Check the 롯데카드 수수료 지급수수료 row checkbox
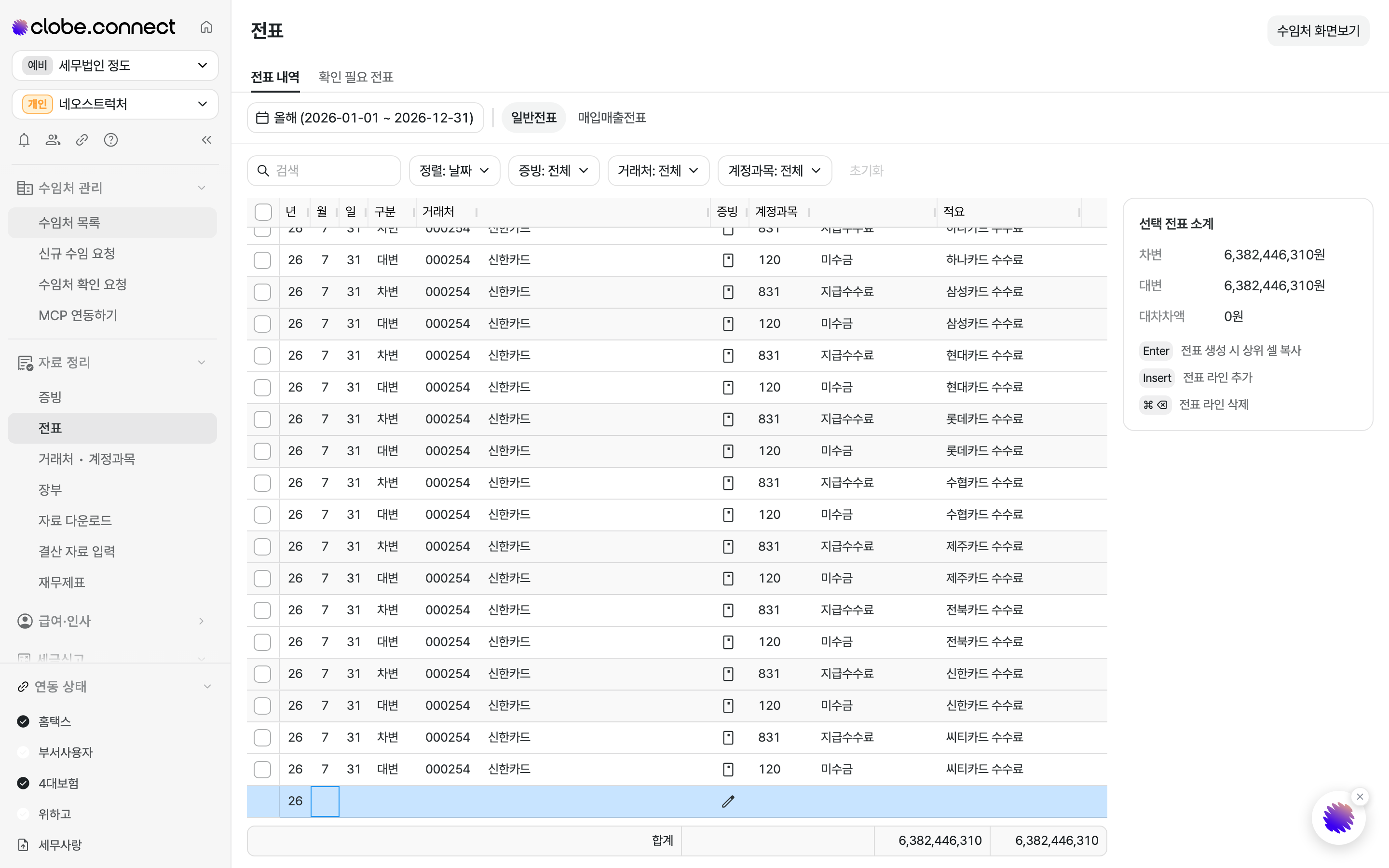 click(x=262, y=420)
